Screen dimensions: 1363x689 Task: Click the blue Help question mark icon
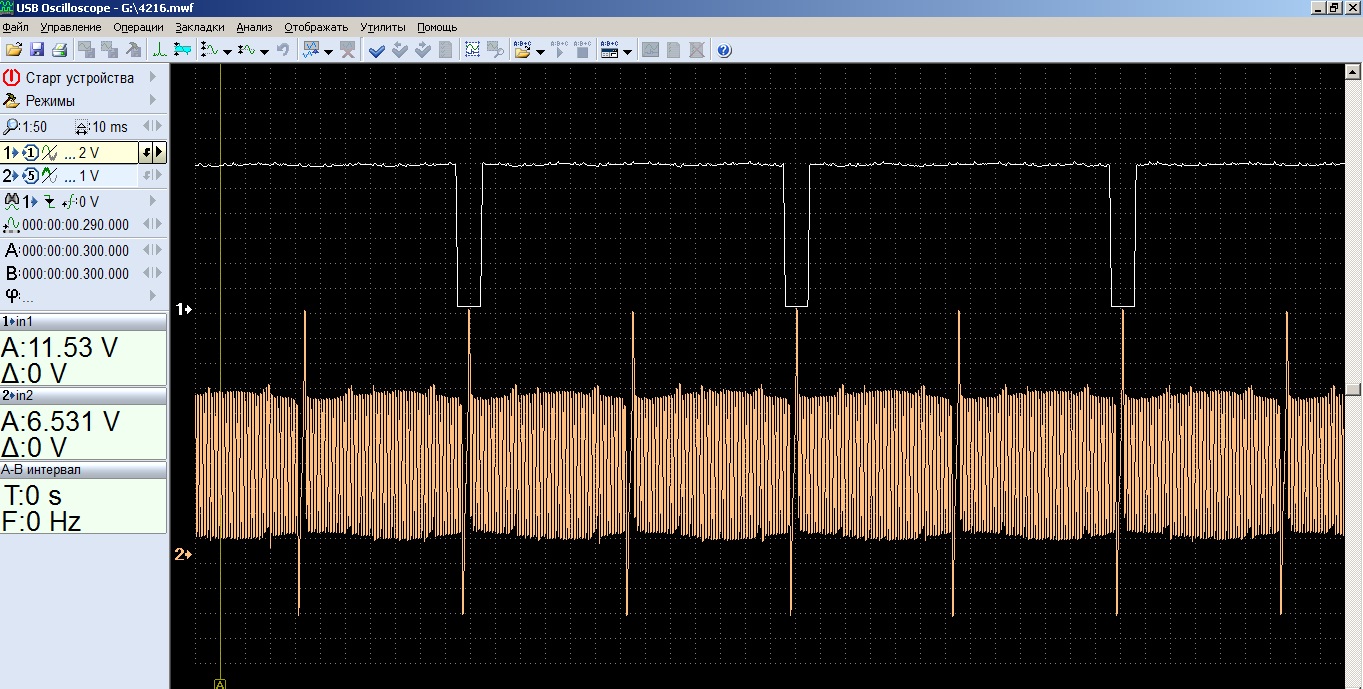(x=724, y=50)
